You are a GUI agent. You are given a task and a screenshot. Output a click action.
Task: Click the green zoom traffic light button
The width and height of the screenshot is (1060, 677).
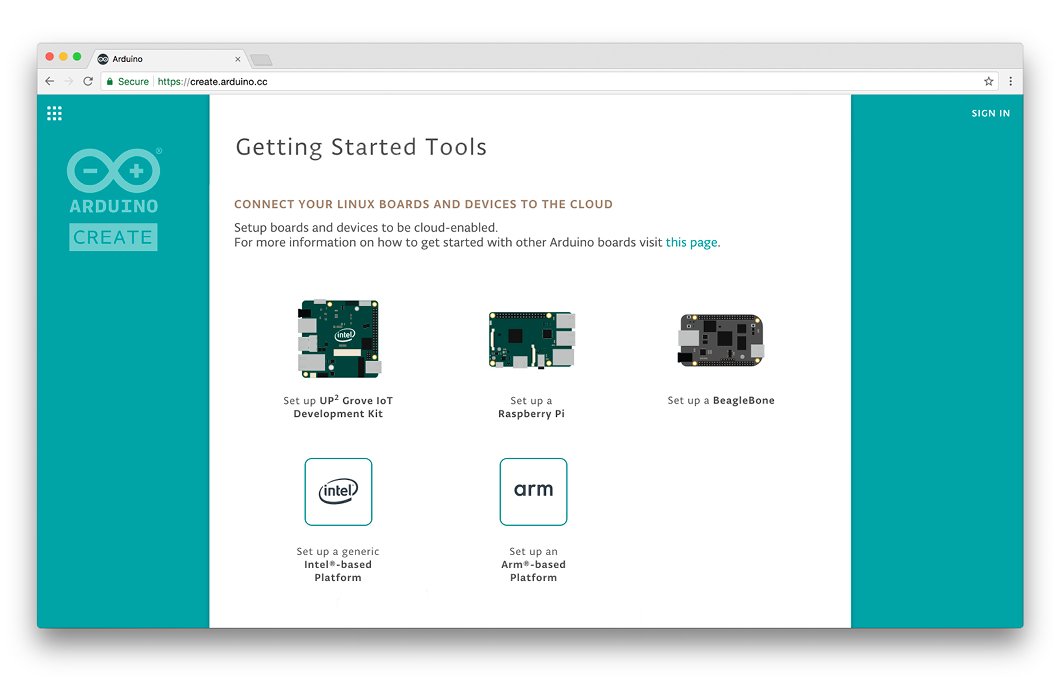click(77, 57)
